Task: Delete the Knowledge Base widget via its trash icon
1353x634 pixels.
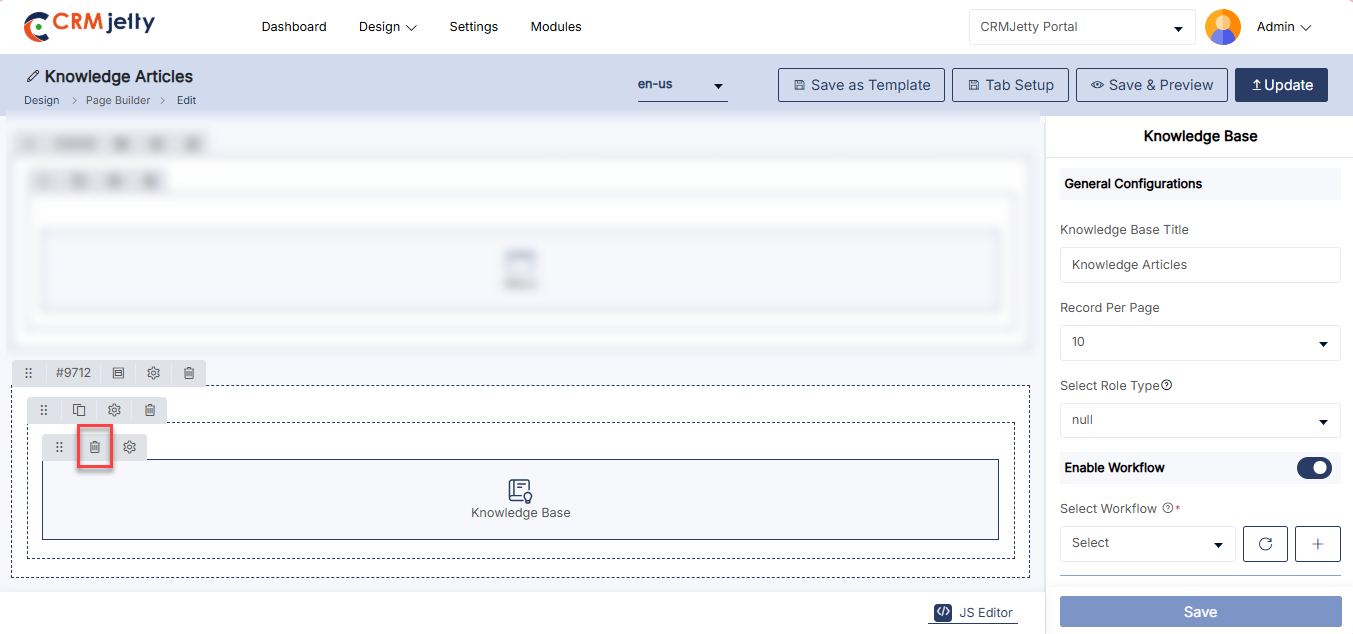Action: click(94, 447)
